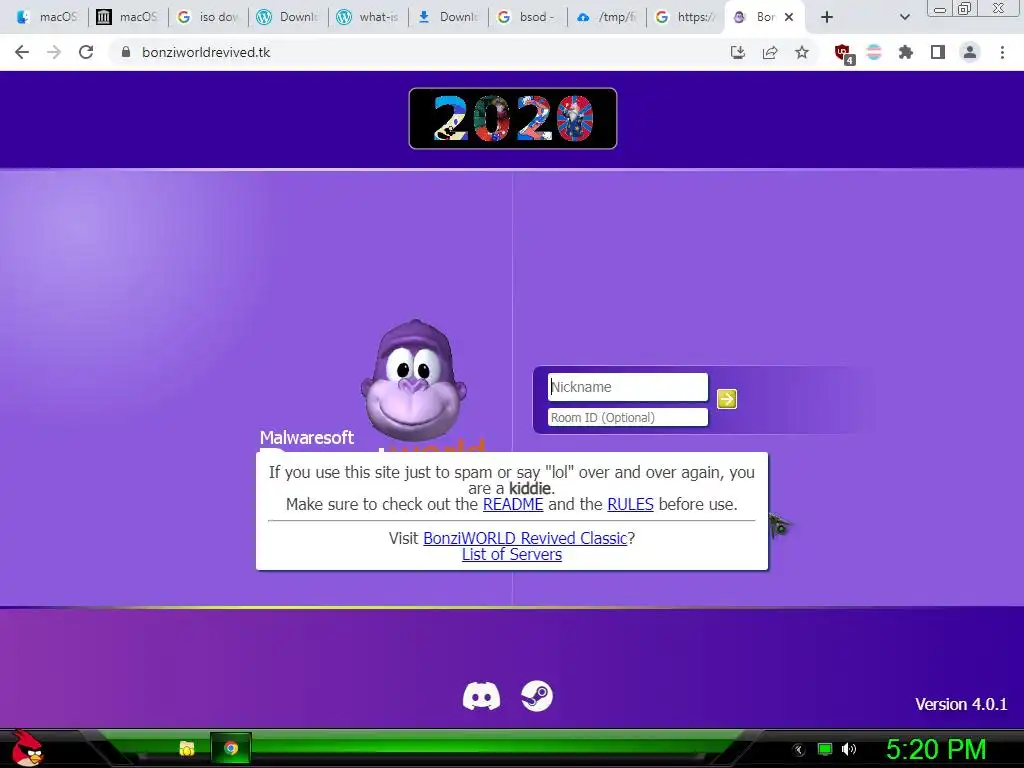This screenshot has width=1024, height=768.
Task: Go back with the browser back arrow
Action: (x=22, y=52)
